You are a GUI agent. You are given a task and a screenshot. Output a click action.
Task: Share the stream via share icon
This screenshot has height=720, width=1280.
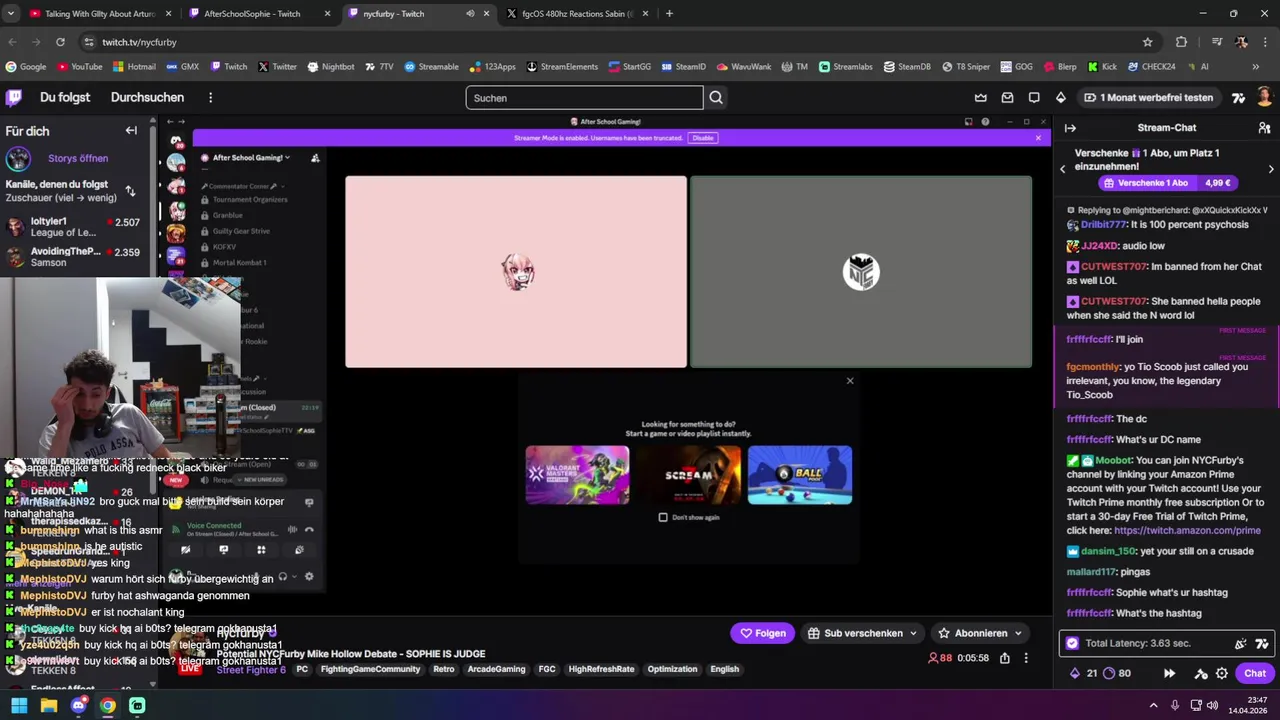pos(1005,658)
